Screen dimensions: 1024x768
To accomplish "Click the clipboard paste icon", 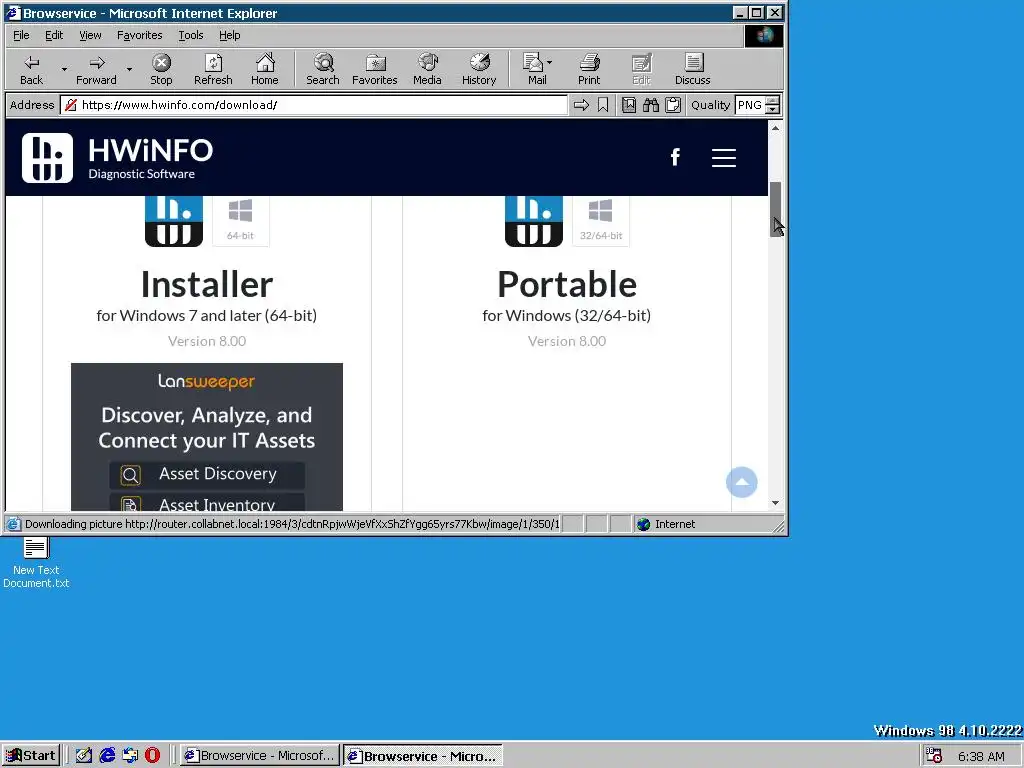I will (x=673, y=105).
